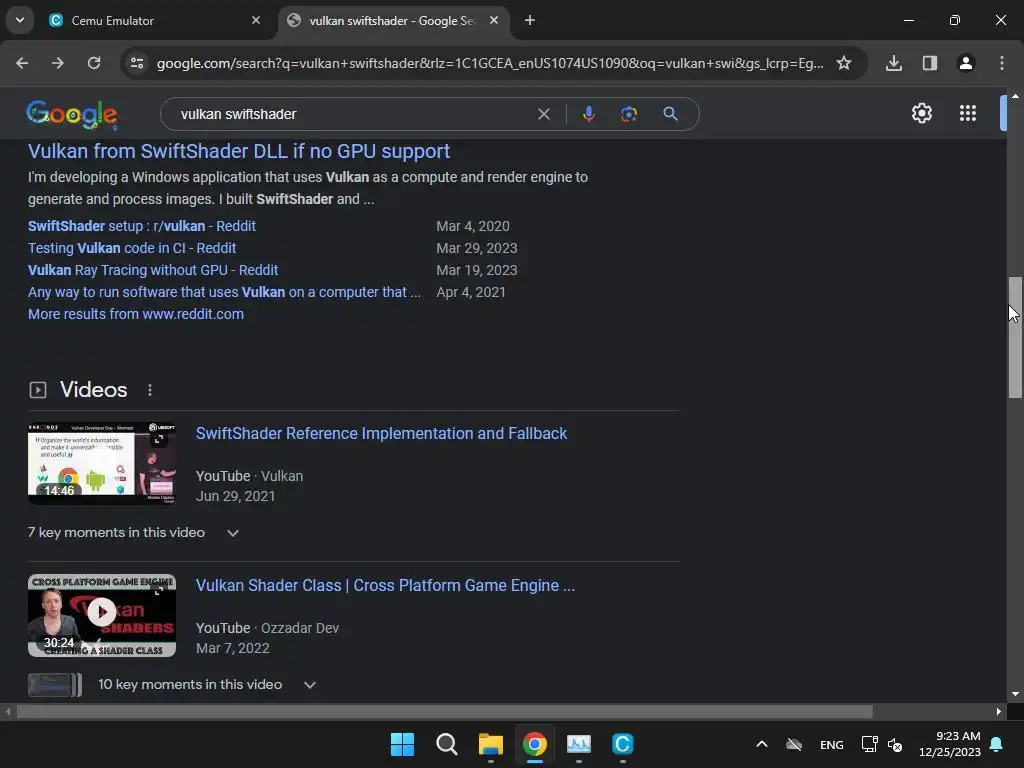Submit search with magnifier icon
This screenshot has height=768, width=1024.
tap(671, 114)
